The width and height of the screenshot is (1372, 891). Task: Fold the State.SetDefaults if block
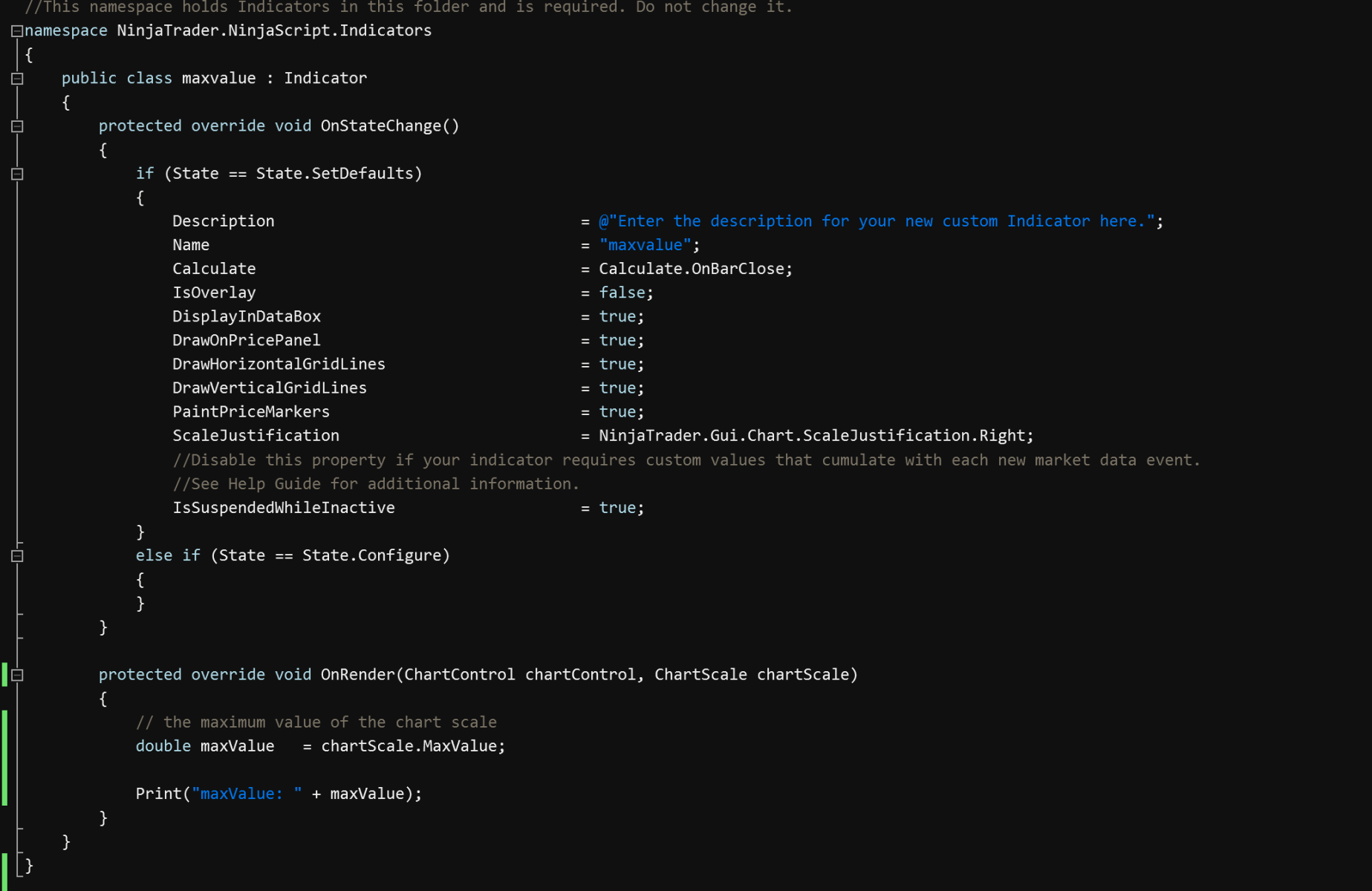[x=17, y=174]
